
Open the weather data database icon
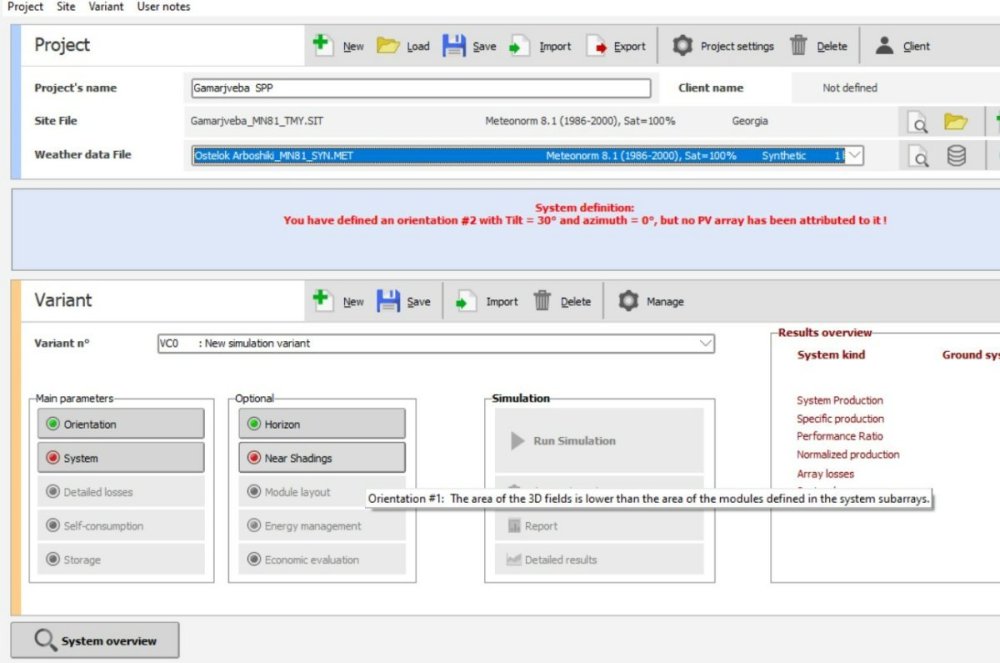point(957,156)
